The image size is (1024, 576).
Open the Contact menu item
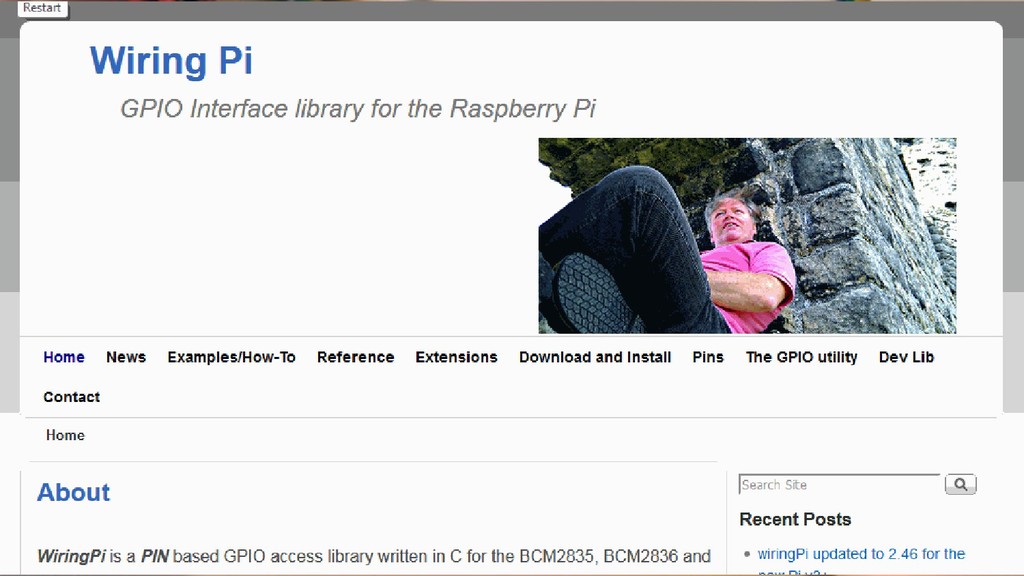pos(71,397)
